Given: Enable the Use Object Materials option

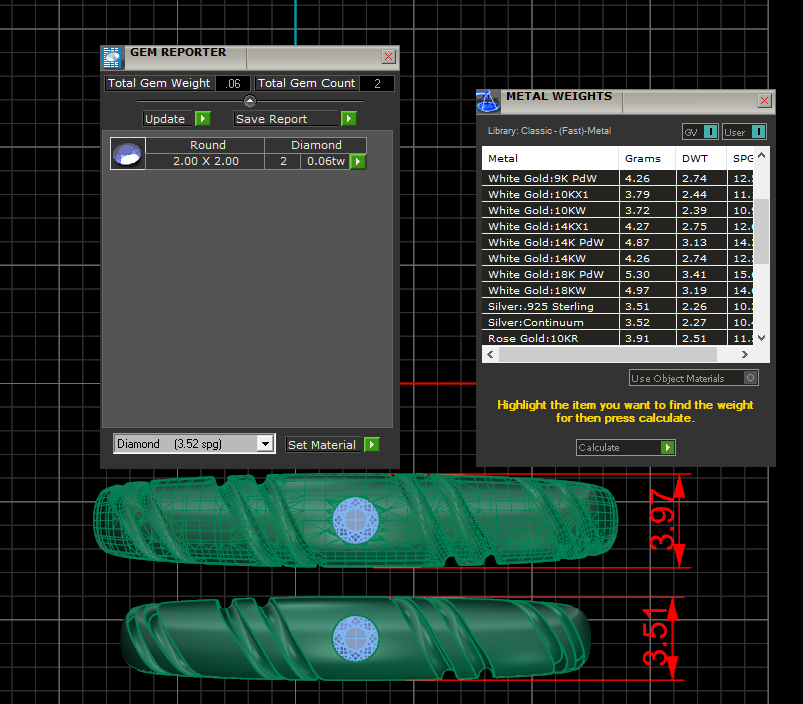Looking at the screenshot, I should click(x=751, y=378).
